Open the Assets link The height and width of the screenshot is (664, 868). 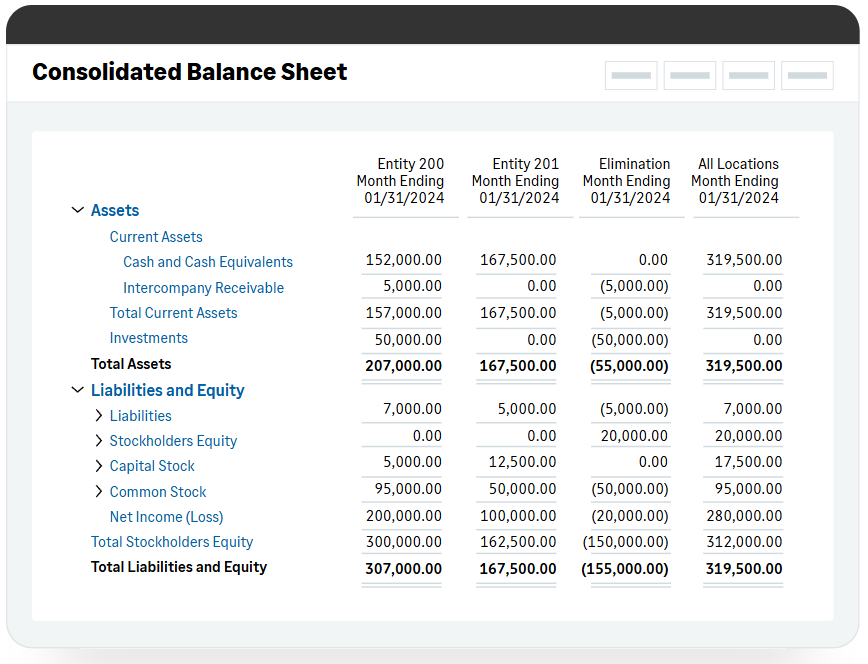point(115,210)
